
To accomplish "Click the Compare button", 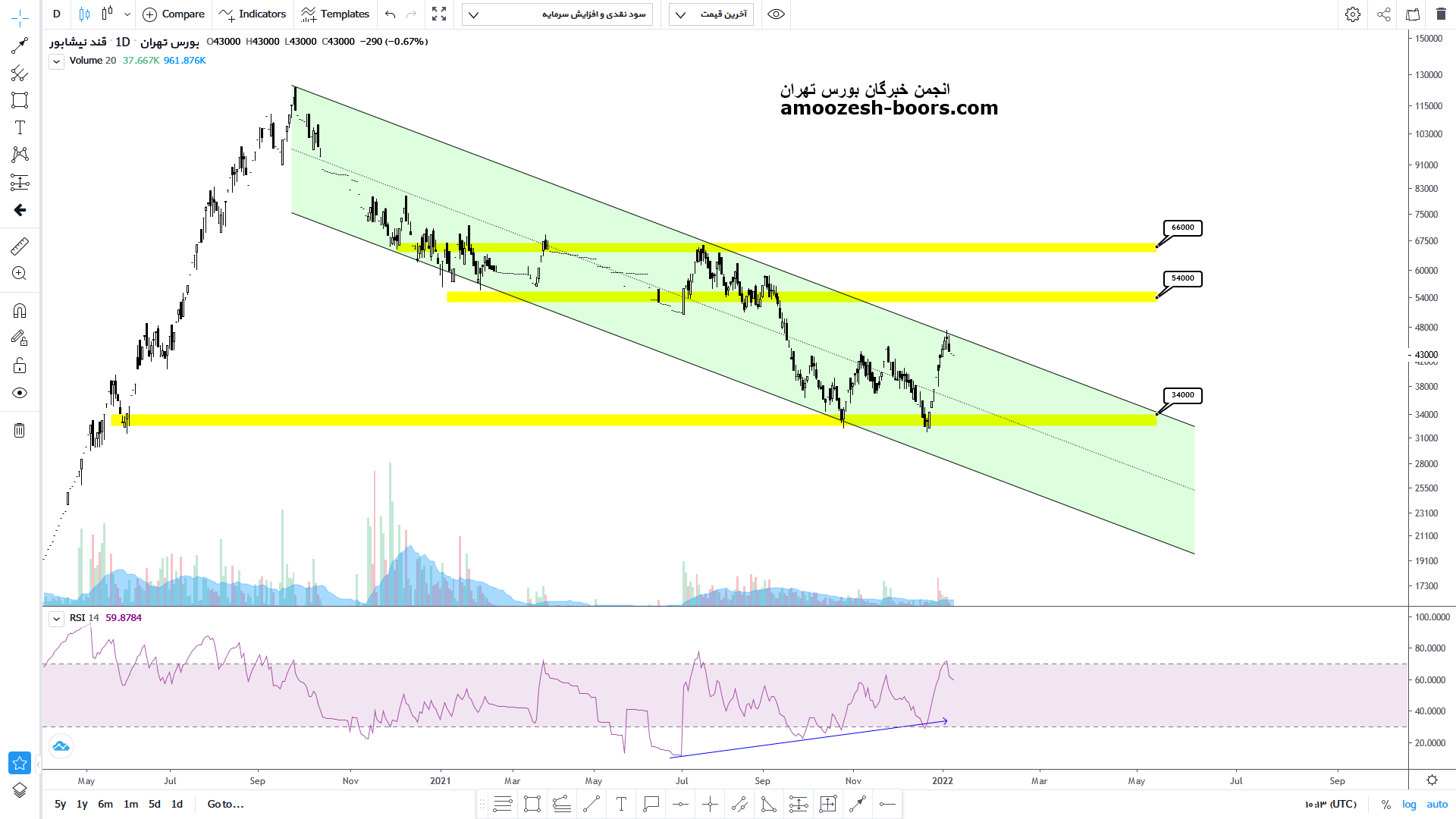I will (174, 14).
